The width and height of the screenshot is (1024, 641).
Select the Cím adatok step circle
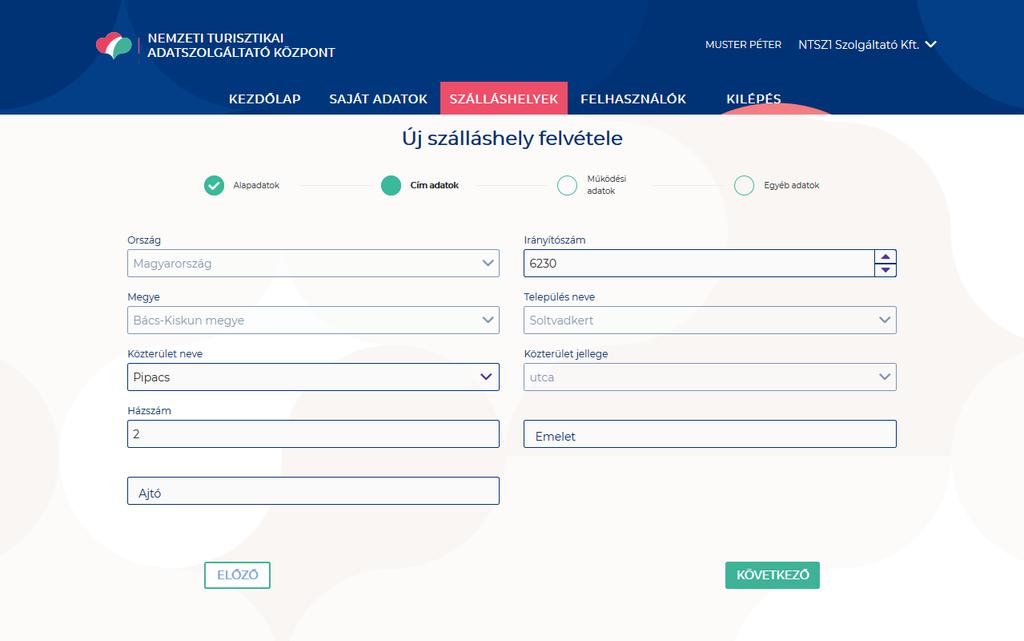pos(391,185)
